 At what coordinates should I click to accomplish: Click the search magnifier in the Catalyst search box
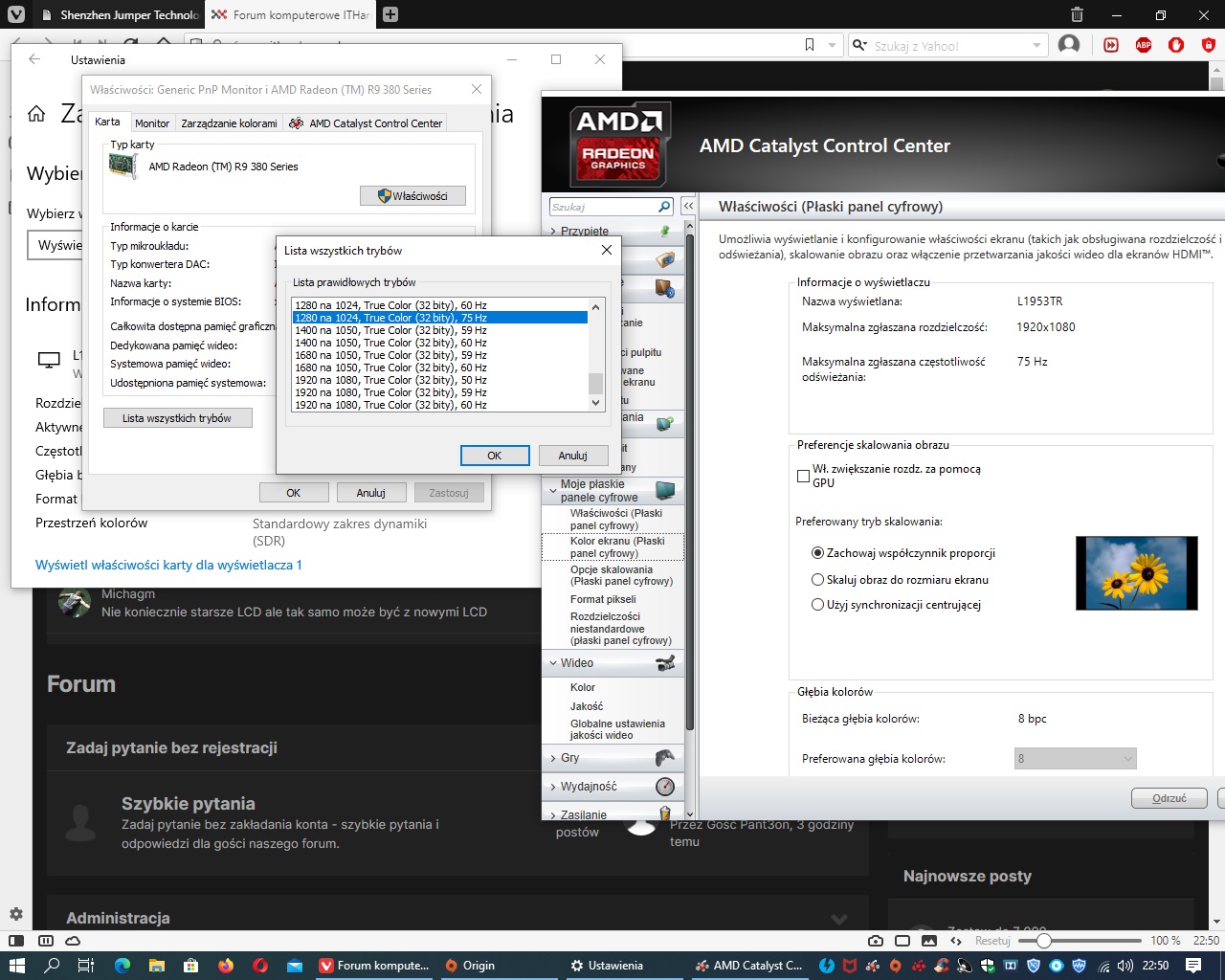click(x=664, y=207)
